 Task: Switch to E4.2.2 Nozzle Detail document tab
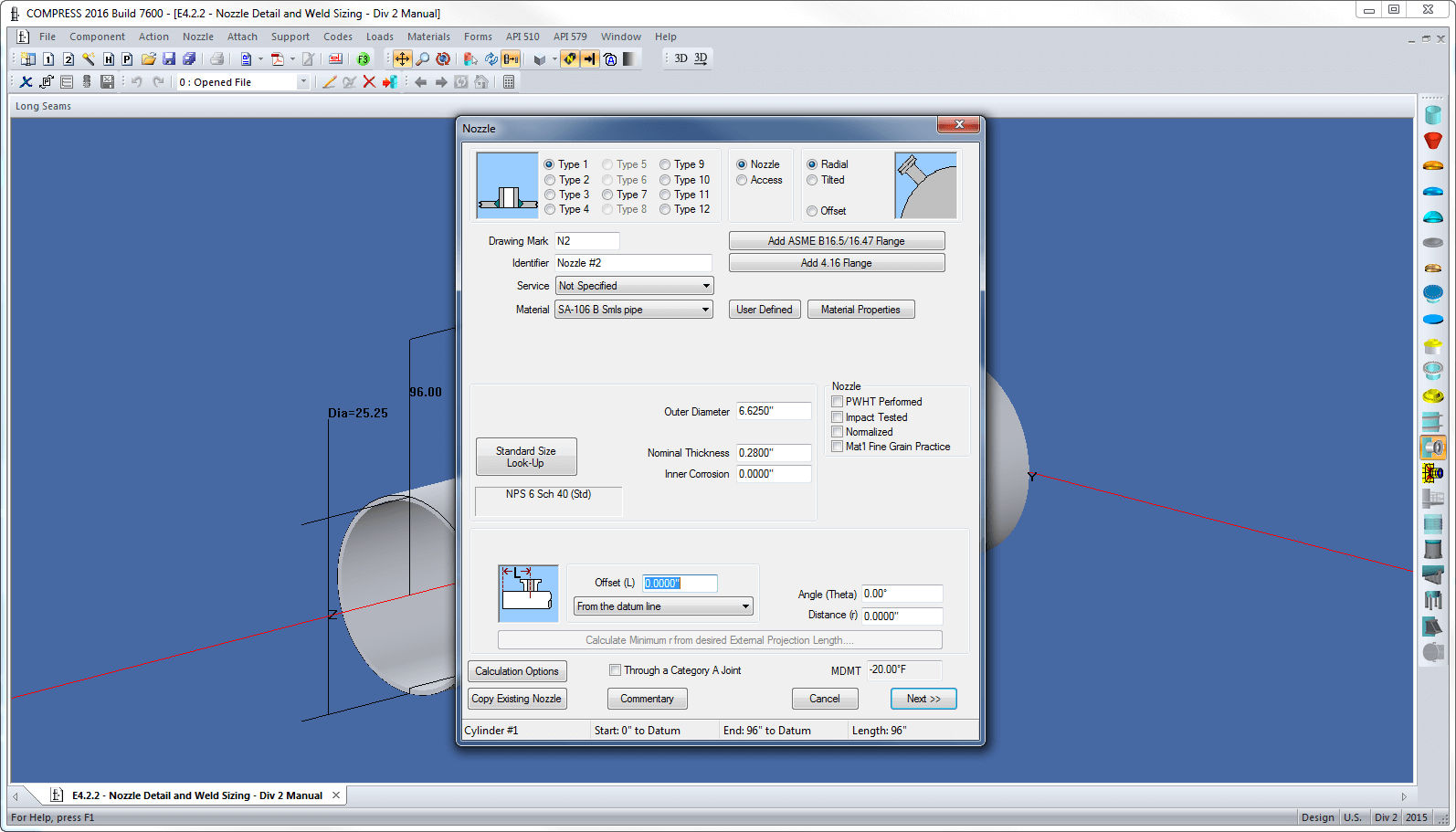coord(196,795)
